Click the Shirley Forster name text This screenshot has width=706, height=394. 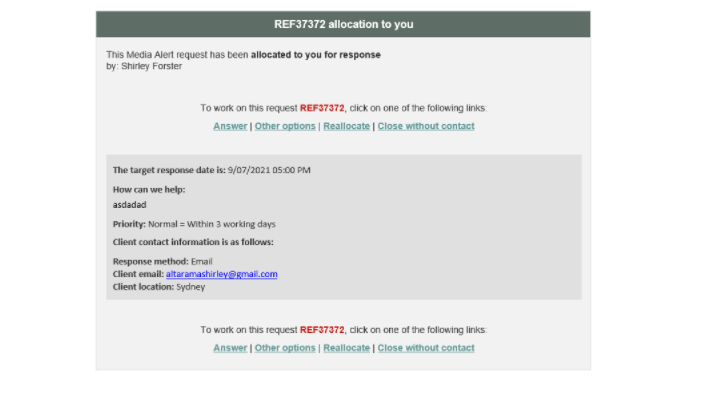[x=151, y=66]
